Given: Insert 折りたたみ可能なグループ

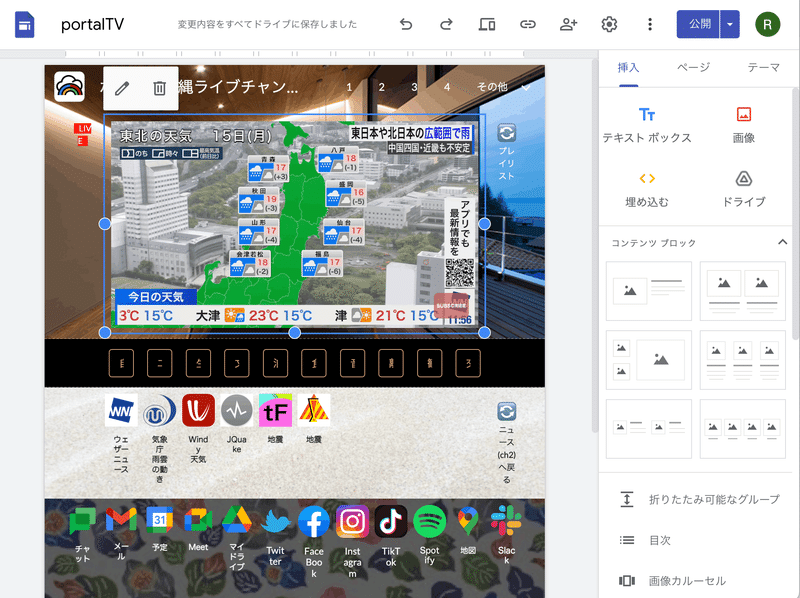Looking at the screenshot, I should pyautogui.click(x=699, y=499).
